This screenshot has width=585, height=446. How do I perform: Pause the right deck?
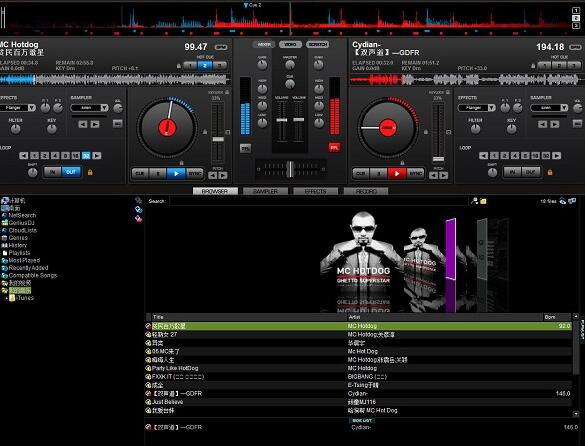379,174
